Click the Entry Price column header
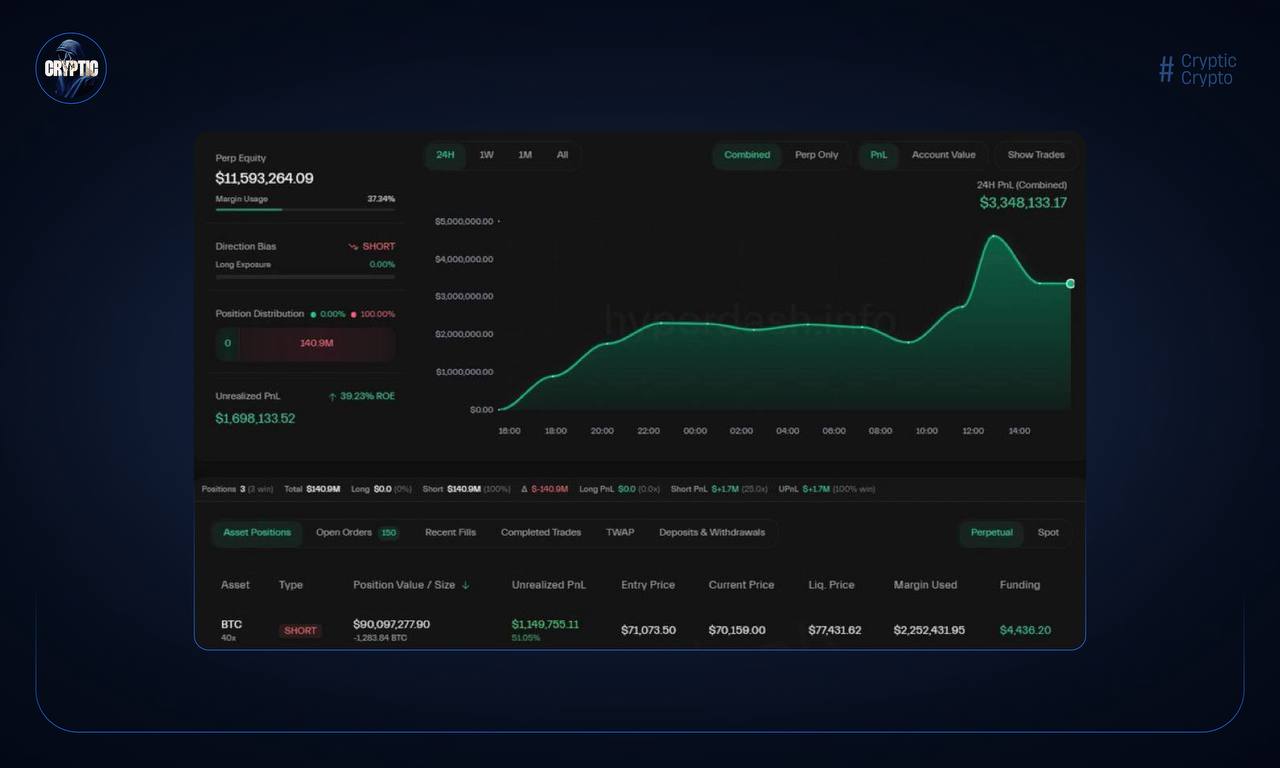The image size is (1280, 768). [x=648, y=585]
